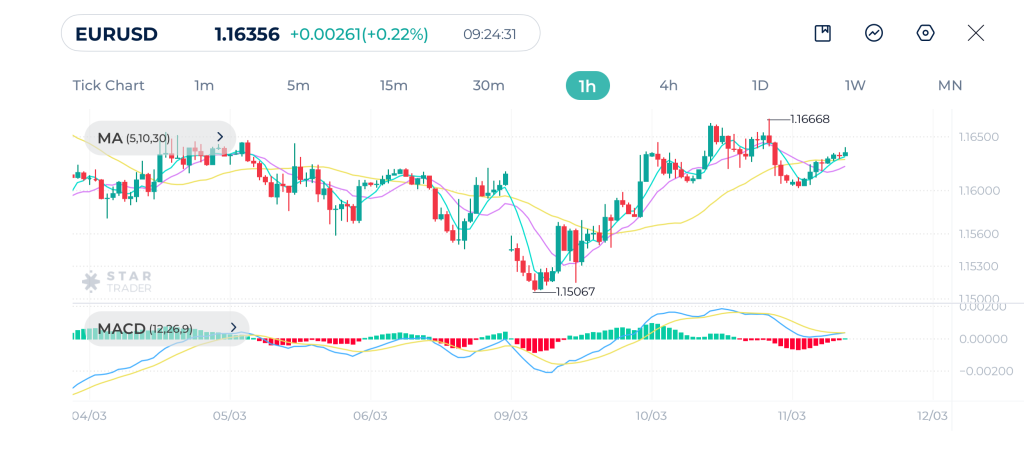Select the 15m timeframe

pyautogui.click(x=393, y=86)
